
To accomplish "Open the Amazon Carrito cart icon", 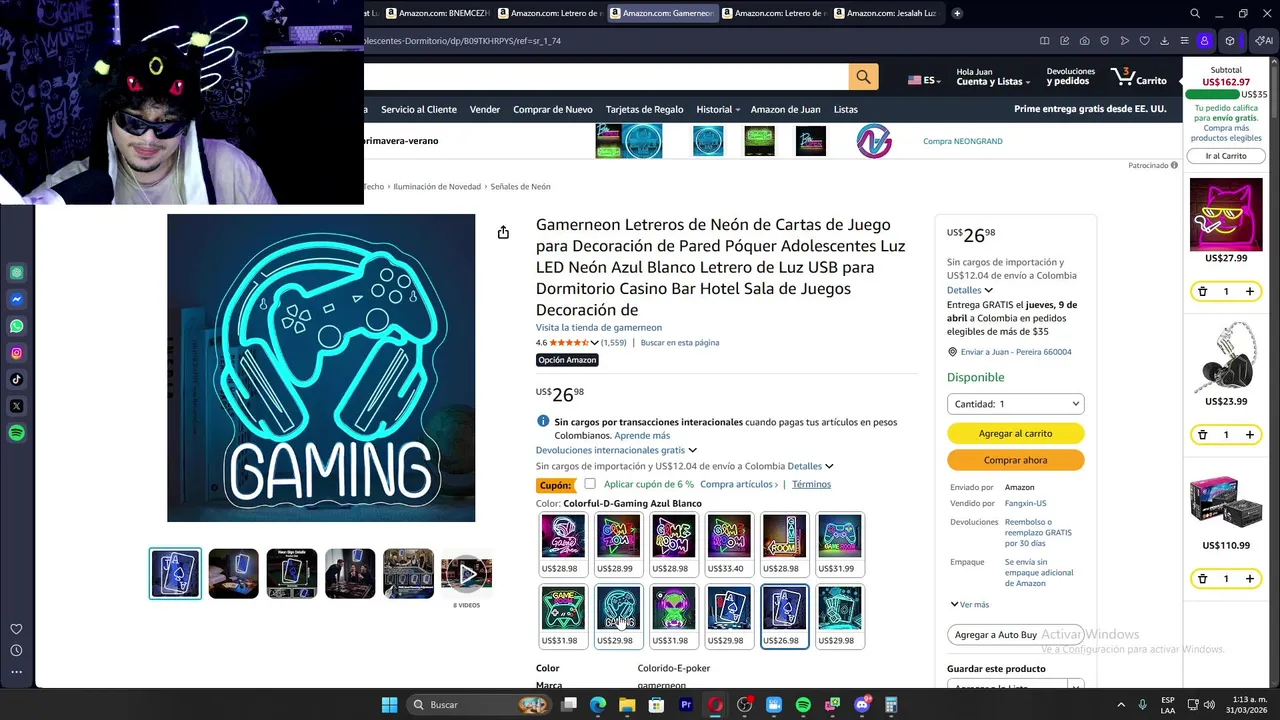I will (1139, 77).
